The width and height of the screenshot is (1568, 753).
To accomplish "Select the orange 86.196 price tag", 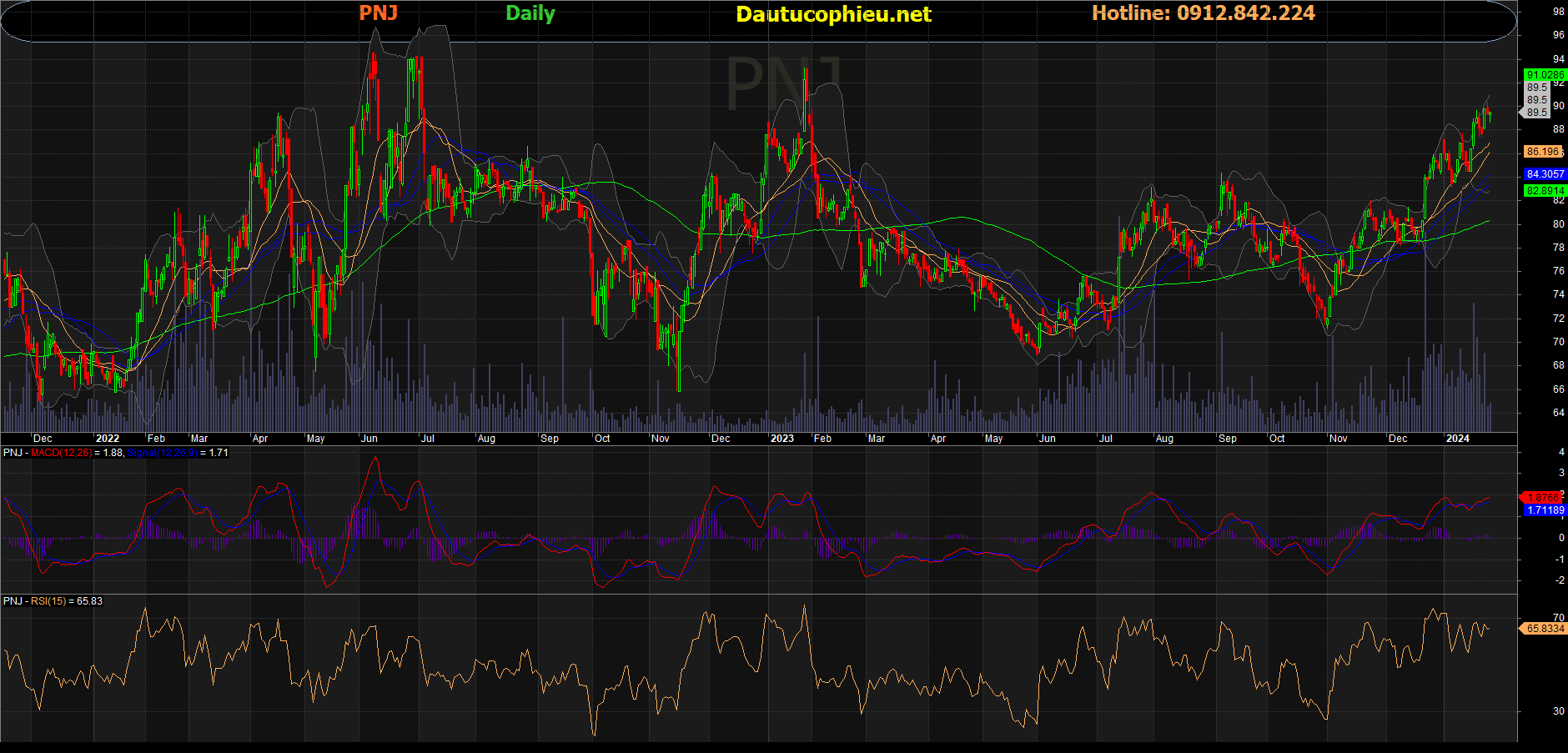I will [1543, 152].
